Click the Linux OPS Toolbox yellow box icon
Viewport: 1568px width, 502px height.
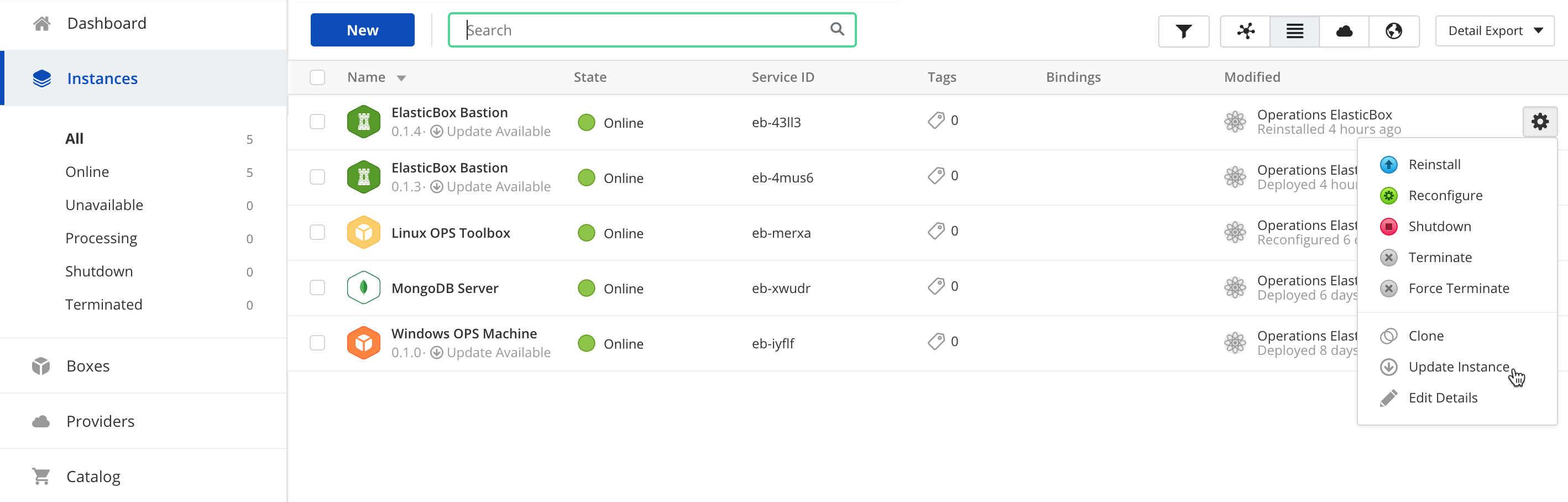pyautogui.click(x=363, y=232)
